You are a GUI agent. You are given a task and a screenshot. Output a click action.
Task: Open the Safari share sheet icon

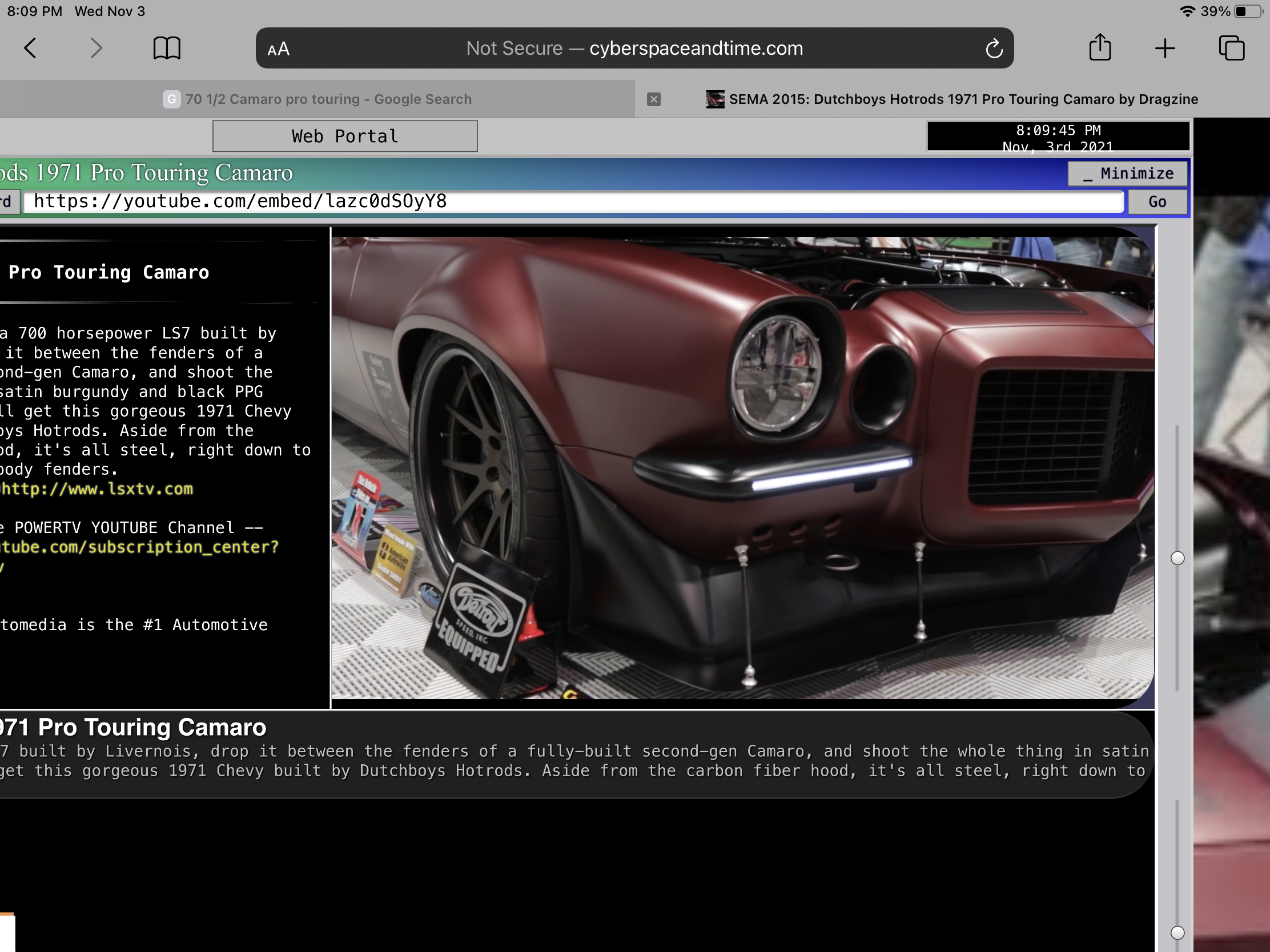click(1100, 47)
